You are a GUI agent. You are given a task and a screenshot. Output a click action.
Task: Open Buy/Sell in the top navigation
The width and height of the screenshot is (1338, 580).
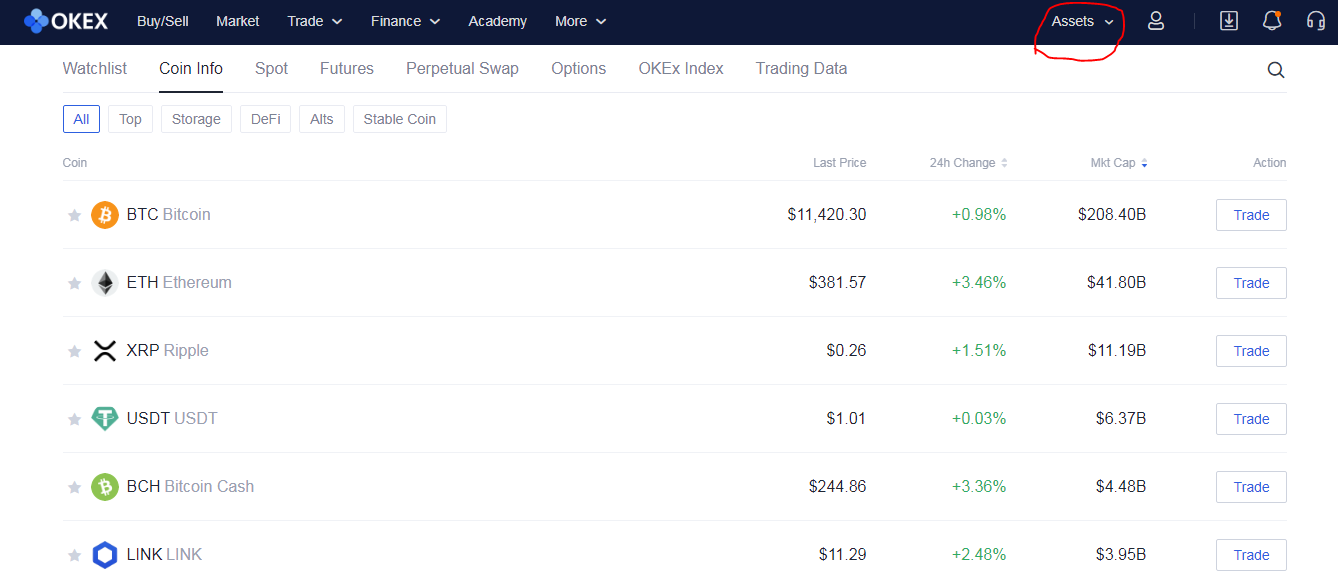click(x=163, y=21)
